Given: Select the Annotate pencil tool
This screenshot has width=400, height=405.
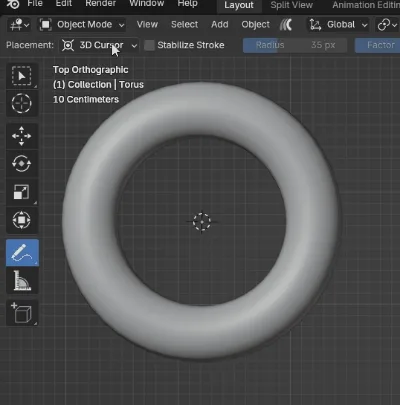Looking at the screenshot, I should pyautogui.click(x=22, y=252).
